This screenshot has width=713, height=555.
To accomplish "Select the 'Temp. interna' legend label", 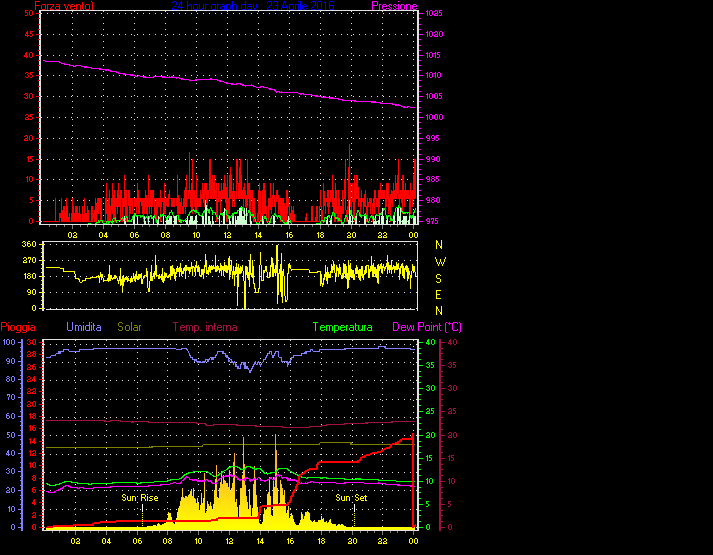I will [205, 327].
